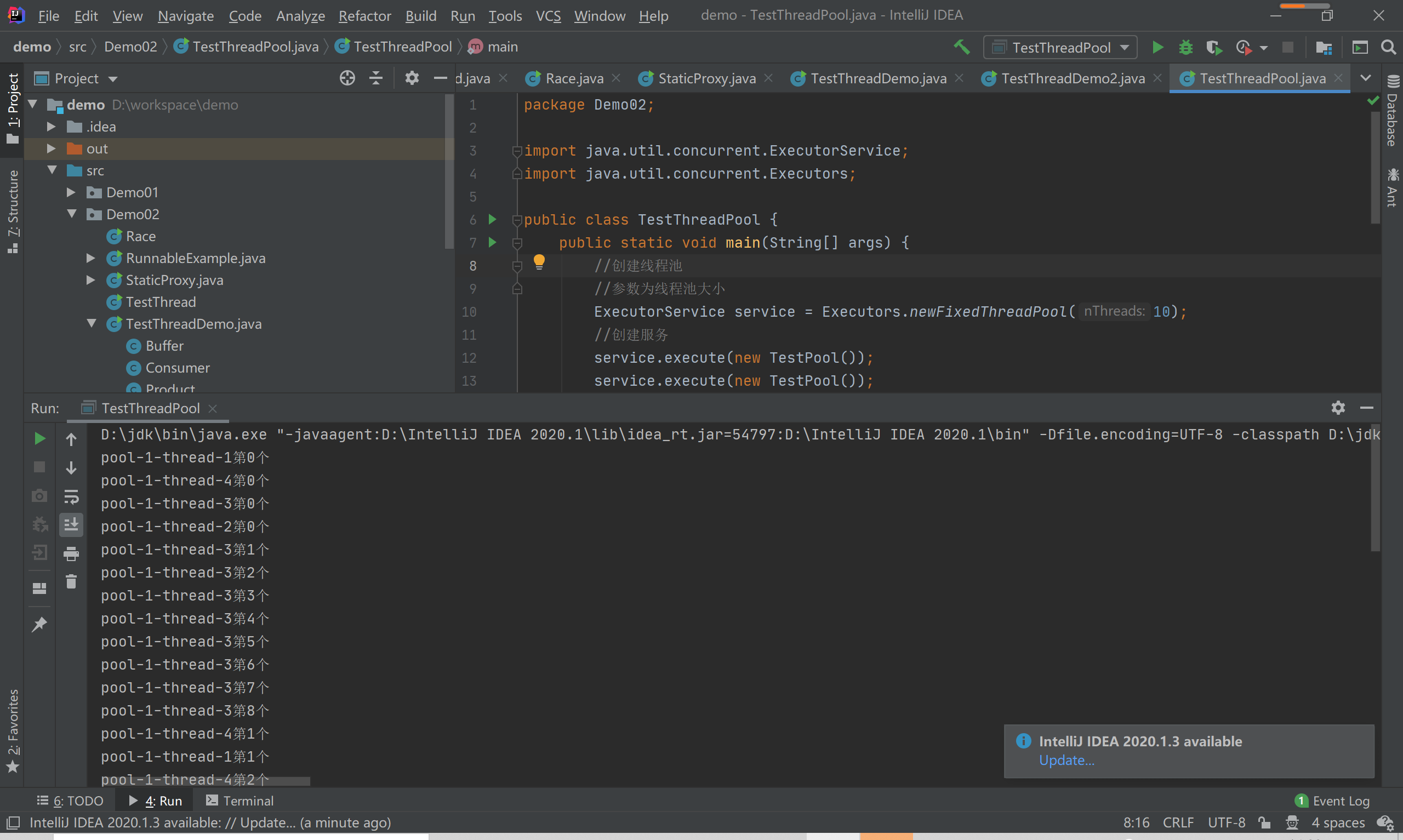
Task: Toggle read-only lock icon in status bar
Action: [1264, 822]
